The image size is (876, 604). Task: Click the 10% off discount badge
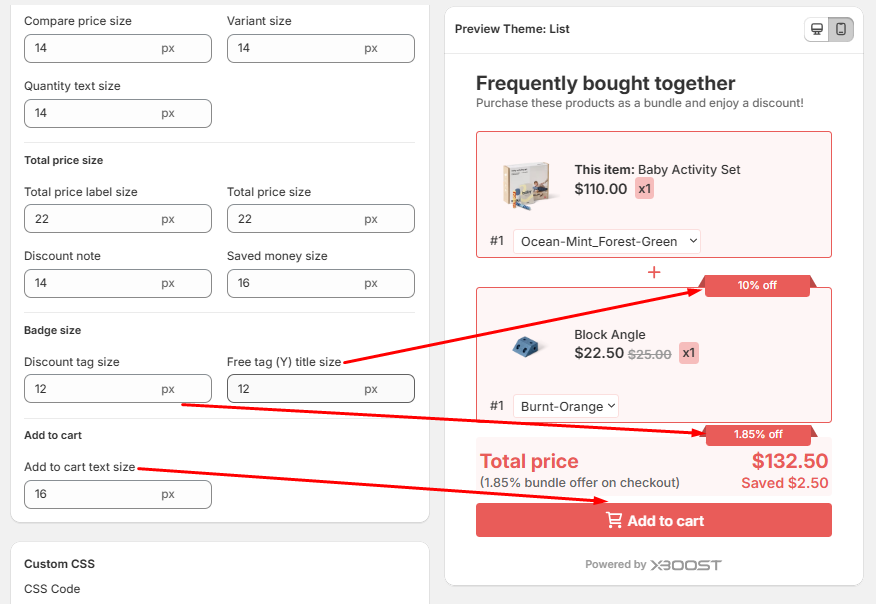pos(757,285)
